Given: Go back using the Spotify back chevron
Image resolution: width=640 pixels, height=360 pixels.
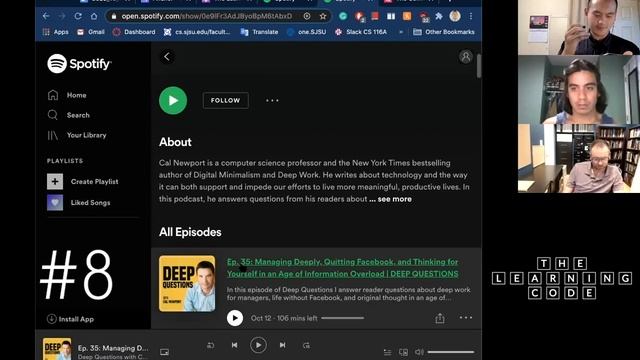Looking at the screenshot, I should [167, 57].
